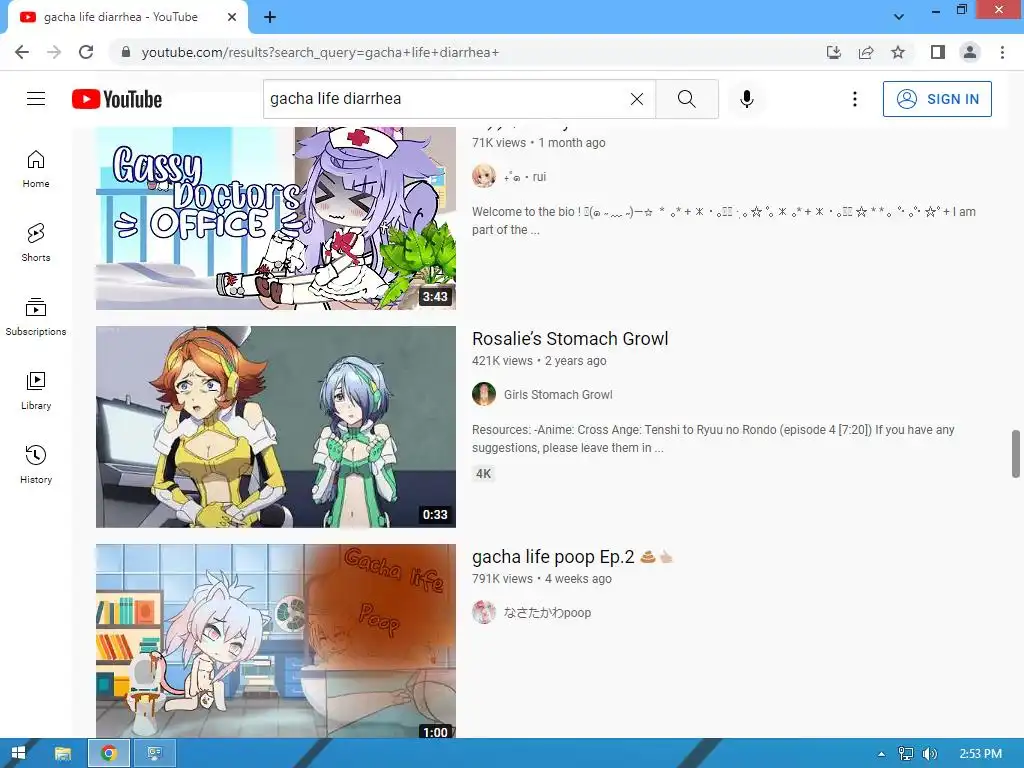Open a new browser tab

coord(270,17)
